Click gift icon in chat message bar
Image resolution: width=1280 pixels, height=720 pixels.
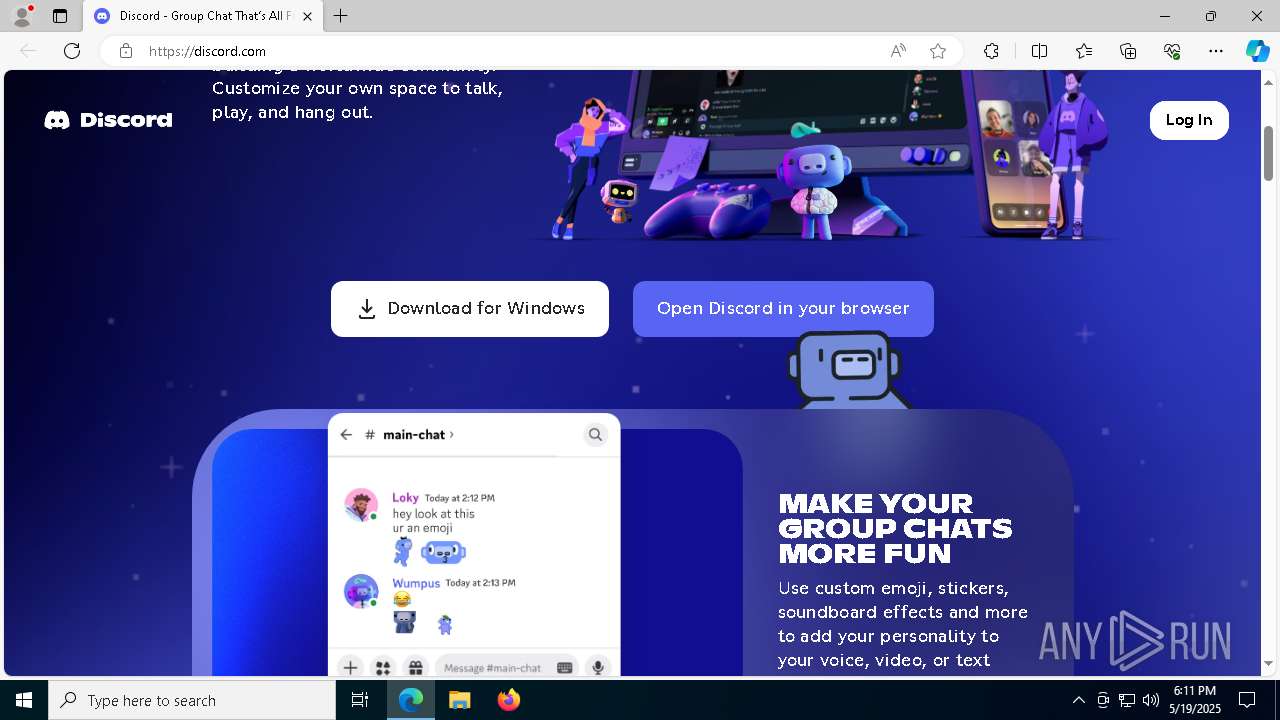point(416,667)
